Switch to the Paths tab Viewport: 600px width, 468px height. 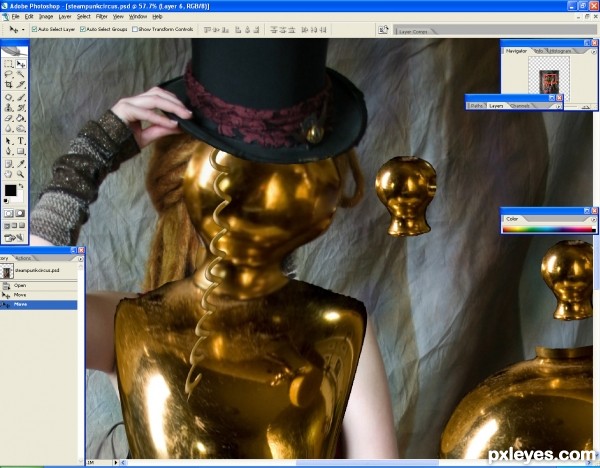(476, 106)
